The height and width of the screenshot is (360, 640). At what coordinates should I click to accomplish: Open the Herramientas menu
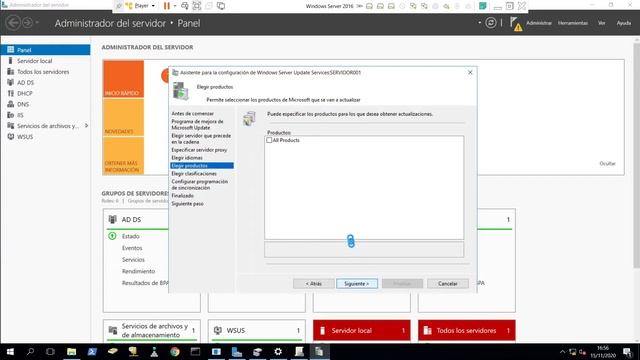(573, 23)
